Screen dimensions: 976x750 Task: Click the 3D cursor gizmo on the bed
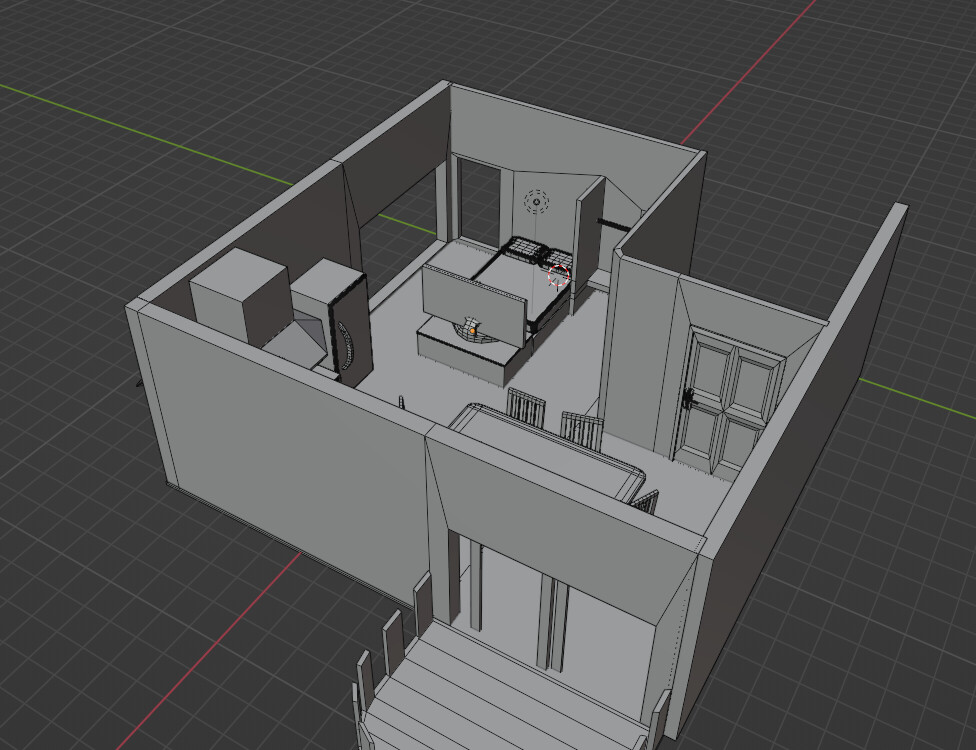click(x=557, y=278)
